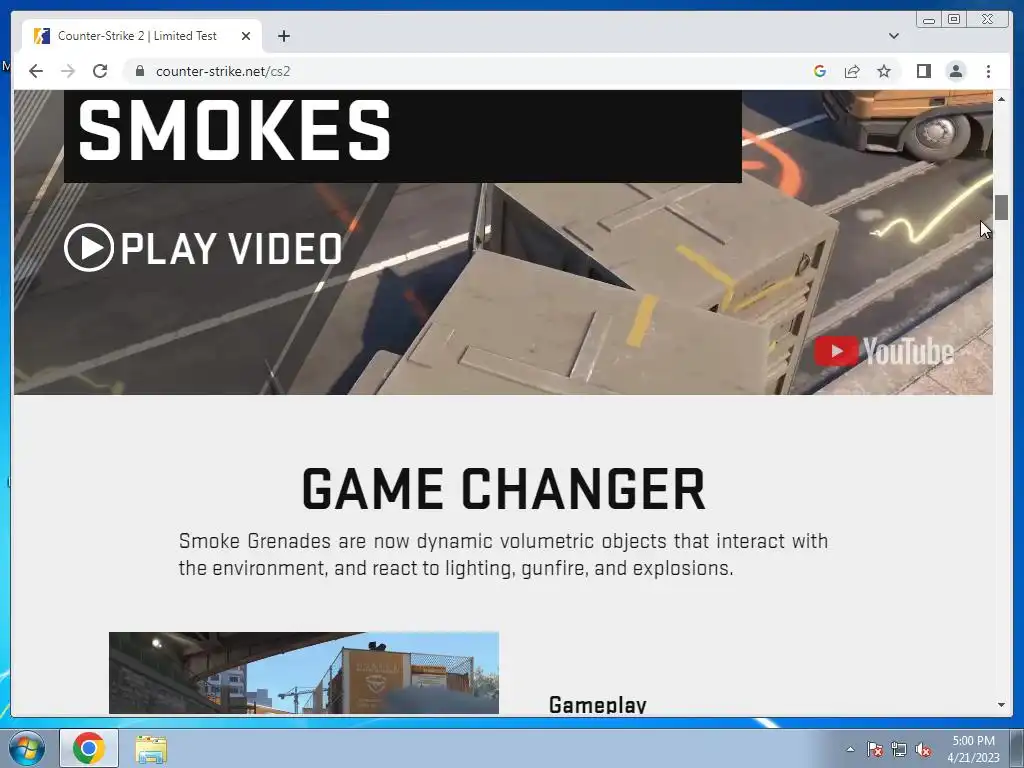Click the YouTube logo on the video
The width and height of the screenshot is (1024, 768).
click(884, 351)
